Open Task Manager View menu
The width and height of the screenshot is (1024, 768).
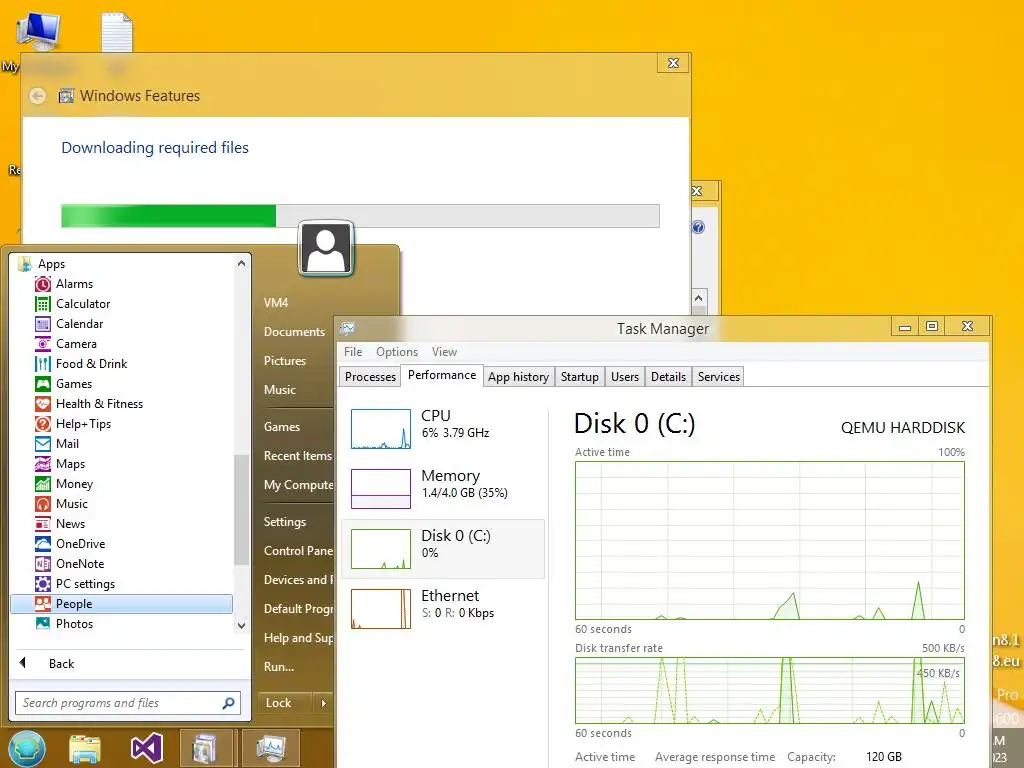coord(444,352)
